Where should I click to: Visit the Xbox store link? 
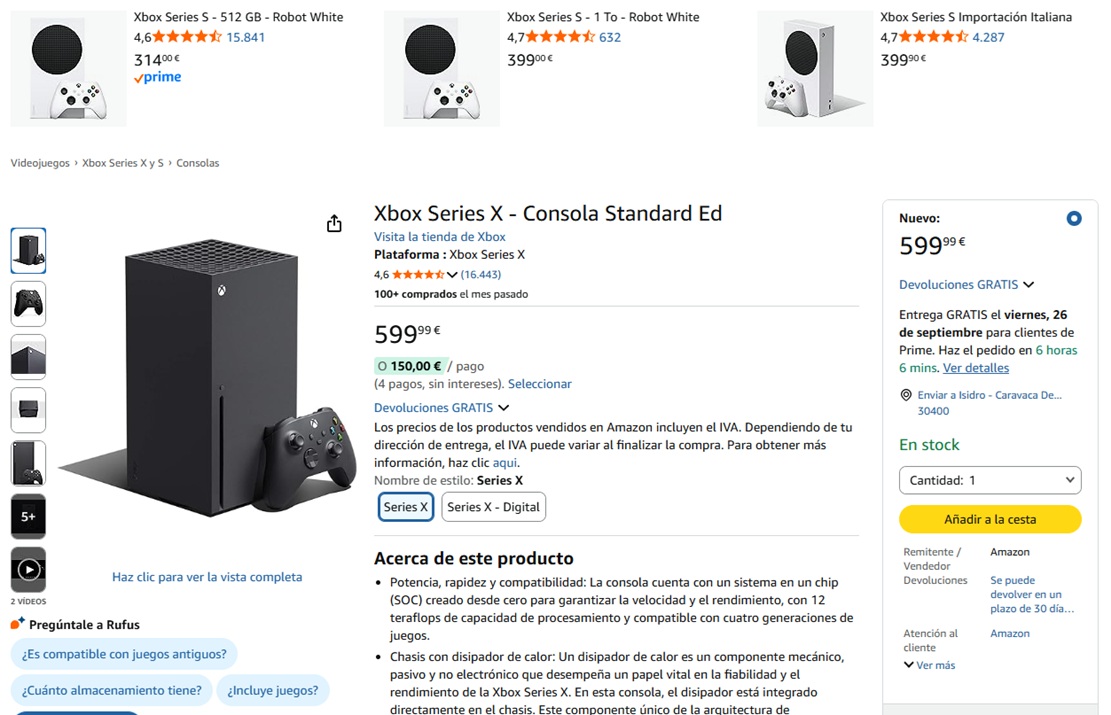(439, 237)
